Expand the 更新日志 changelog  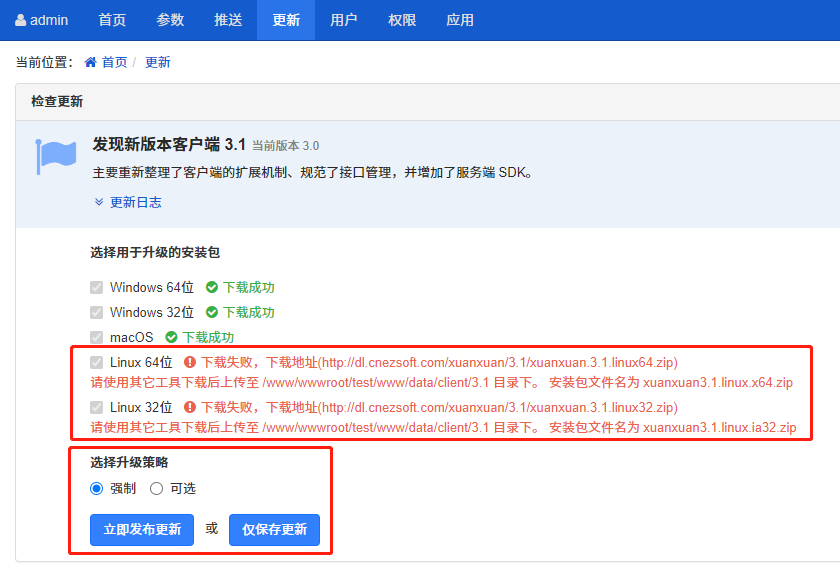pos(127,202)
